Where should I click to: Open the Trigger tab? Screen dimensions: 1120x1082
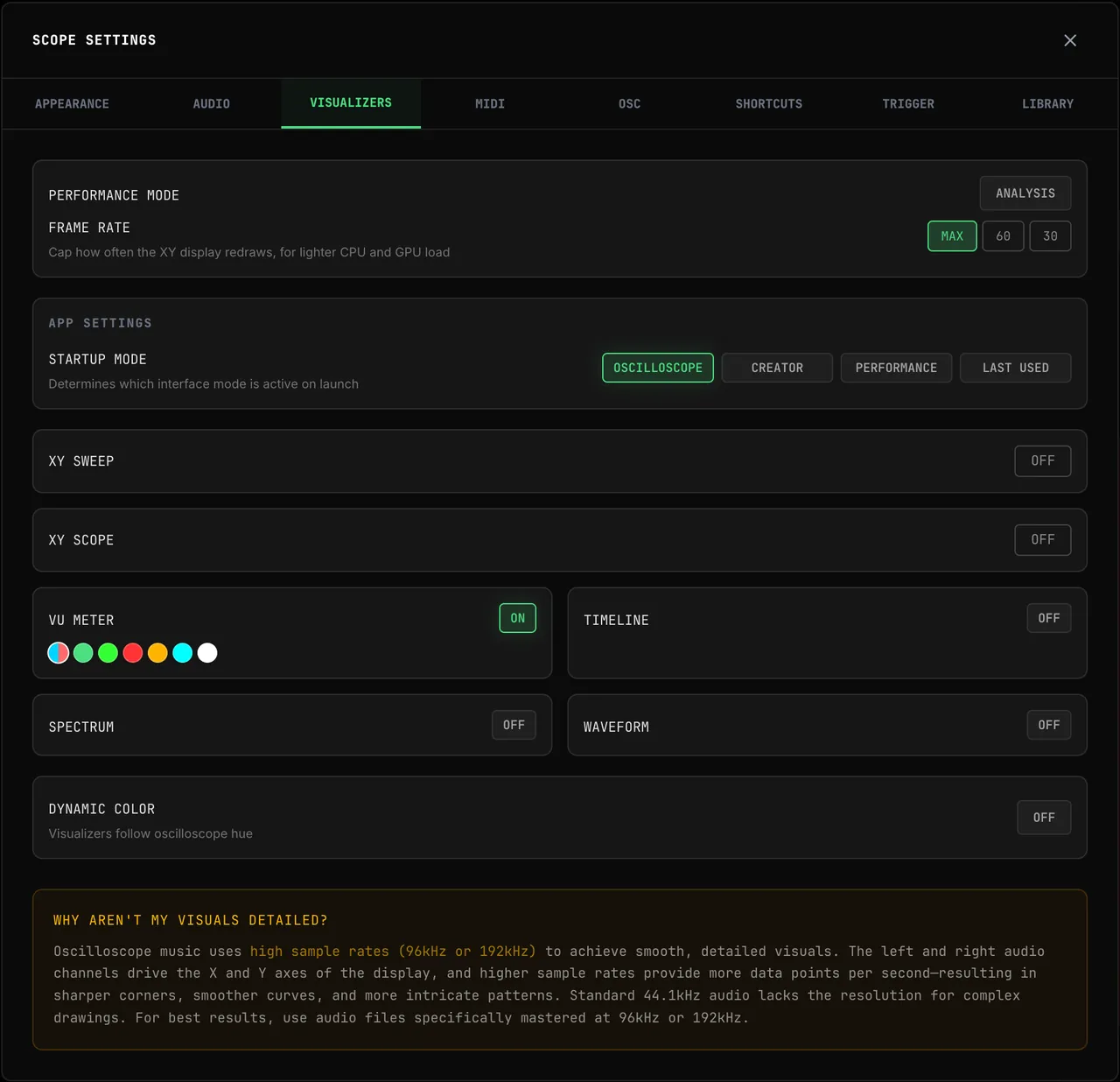(908, 103)
